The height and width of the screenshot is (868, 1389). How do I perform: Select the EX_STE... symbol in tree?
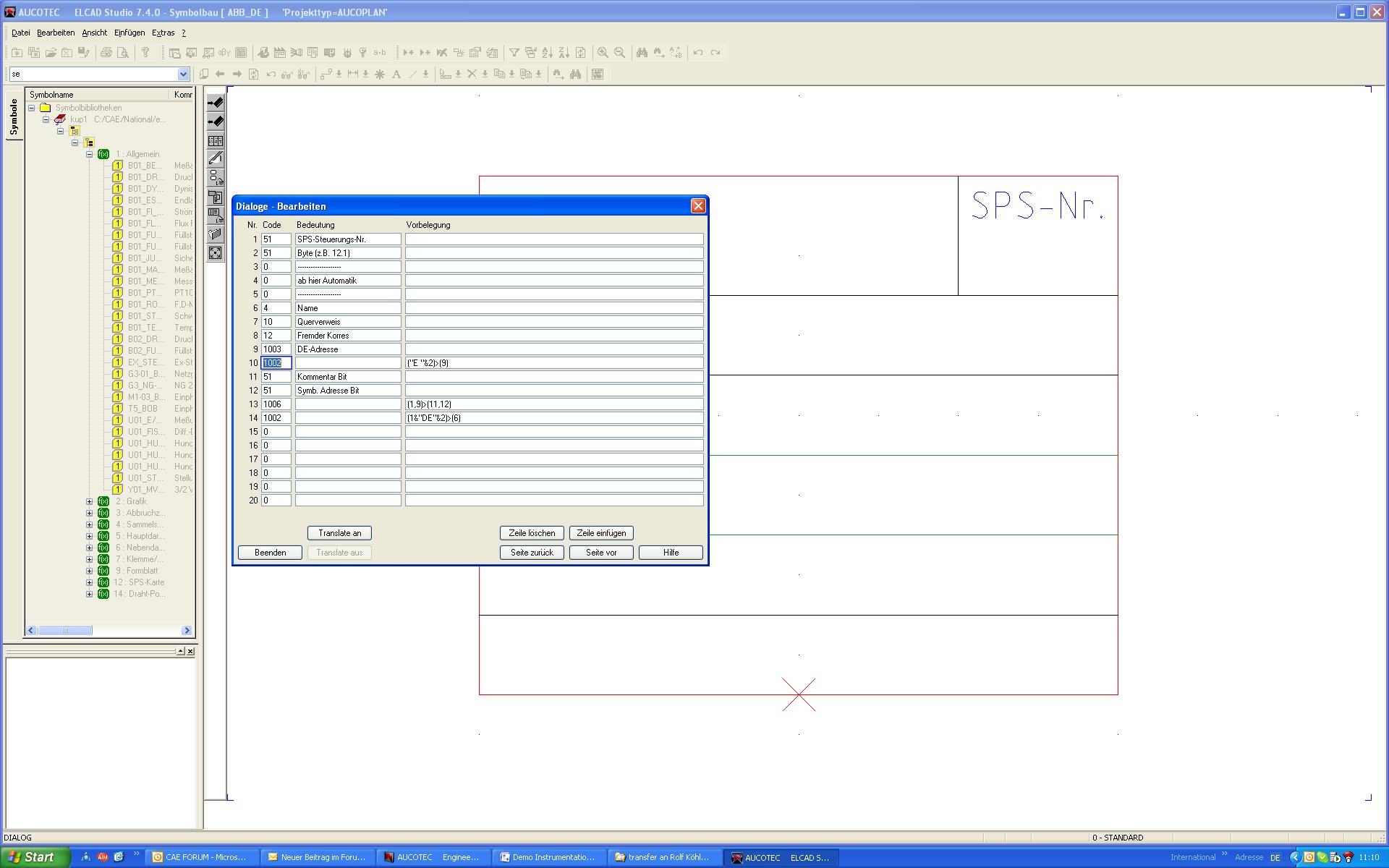145,362
